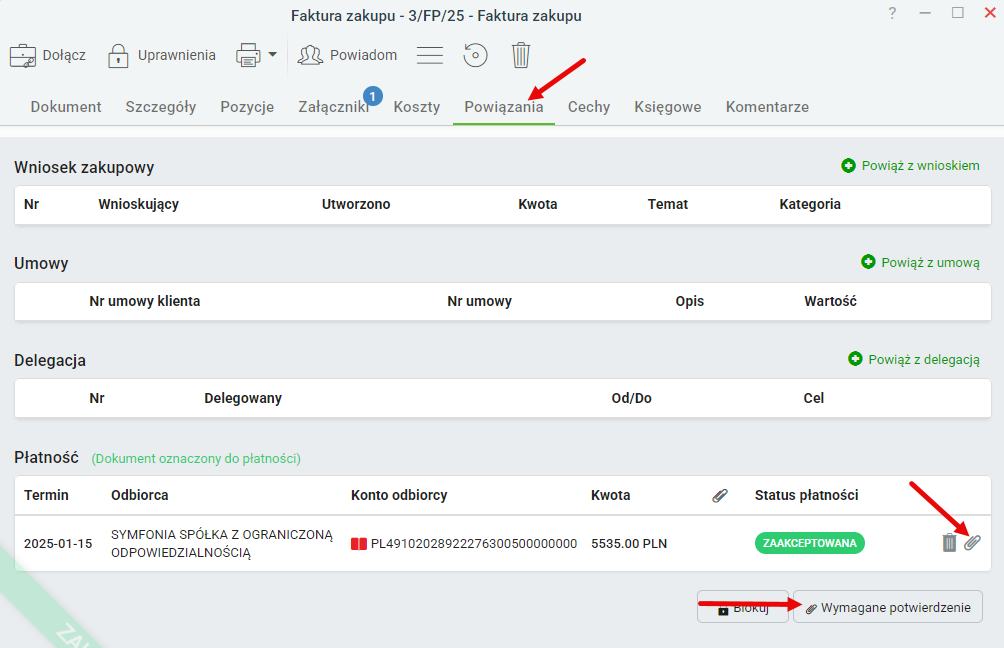This screenshot has height=648, width=1004.
Task: Click Powiąż z delegacją link
Action: 924,360
